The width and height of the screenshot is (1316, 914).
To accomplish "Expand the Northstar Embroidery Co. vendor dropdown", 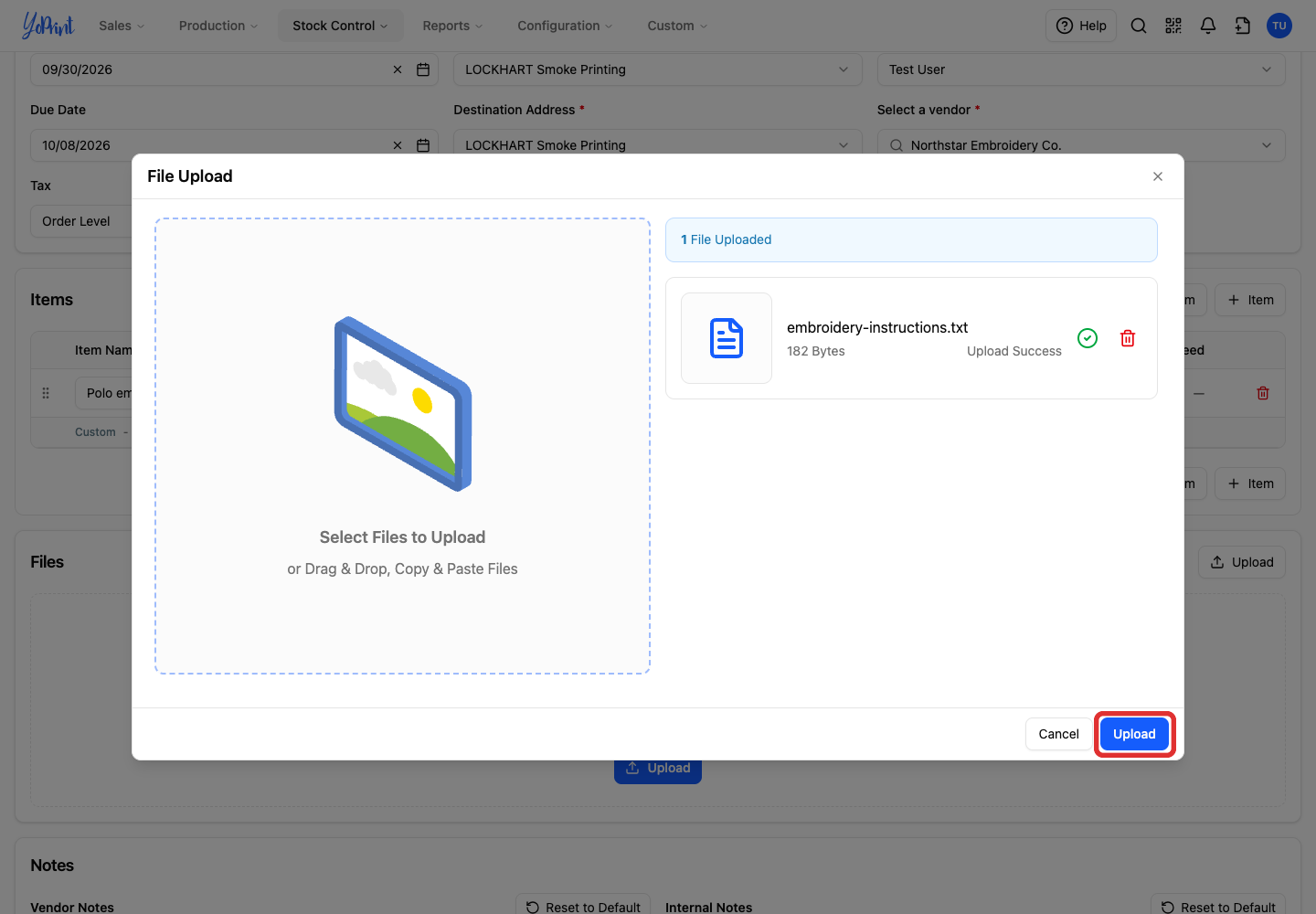I will pos(1081,145).
